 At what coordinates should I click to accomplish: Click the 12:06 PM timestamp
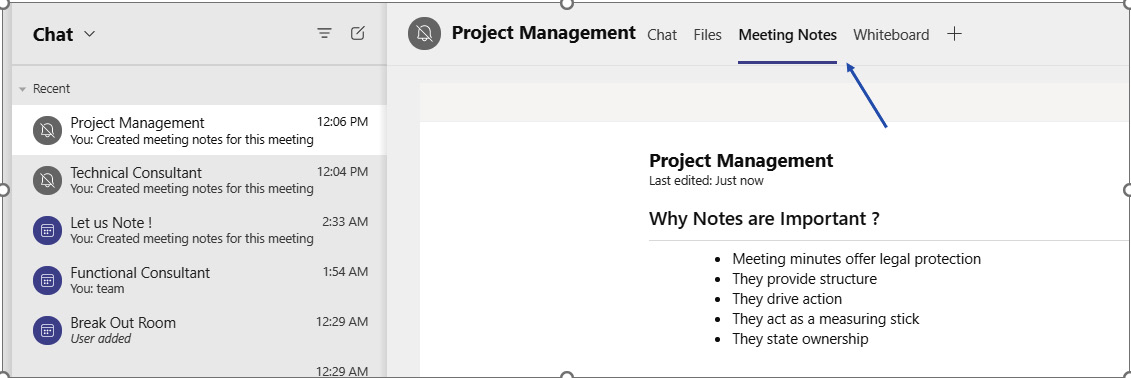(x=343, y=122)
